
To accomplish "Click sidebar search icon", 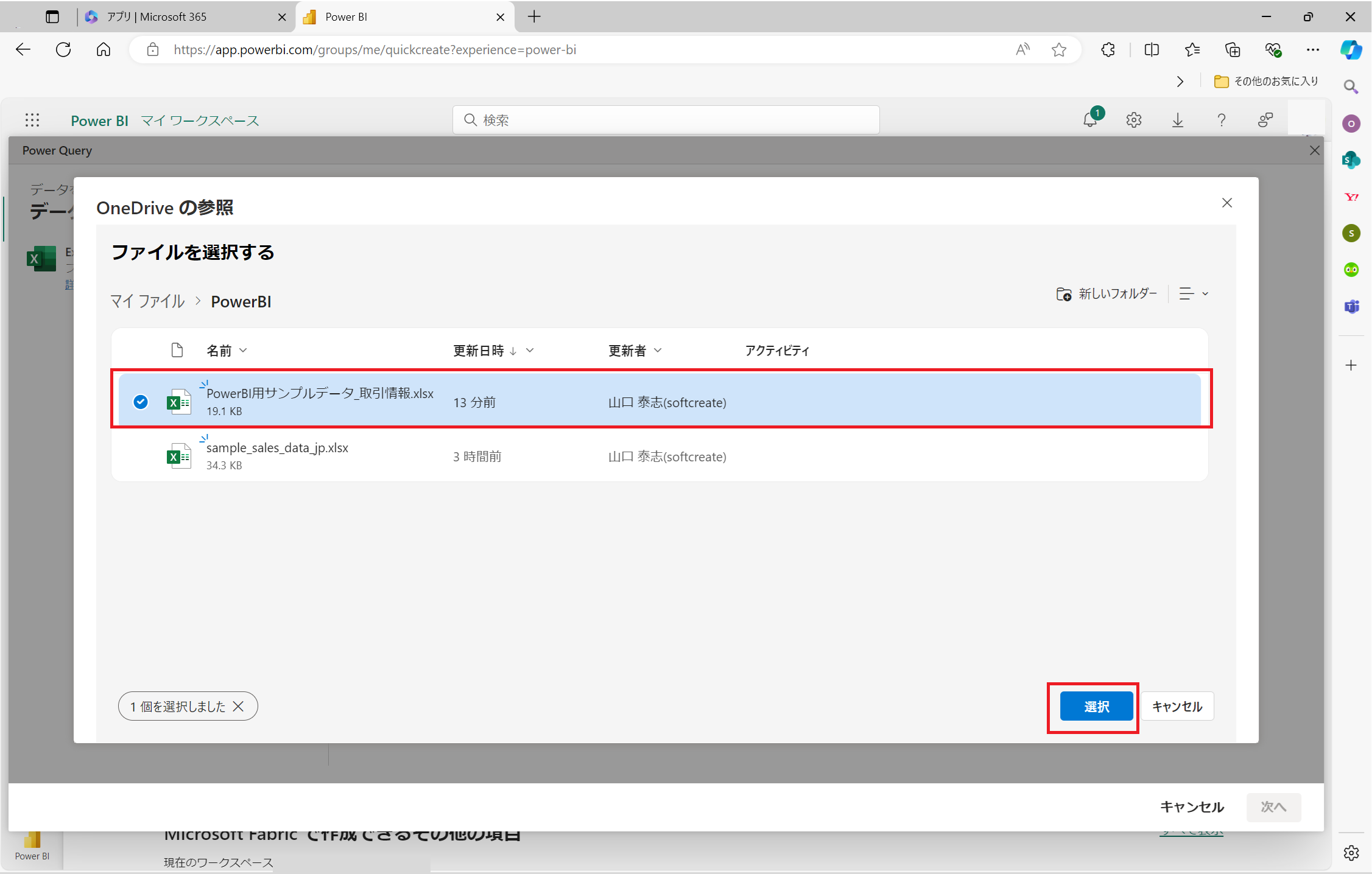I will (1351, 87).
